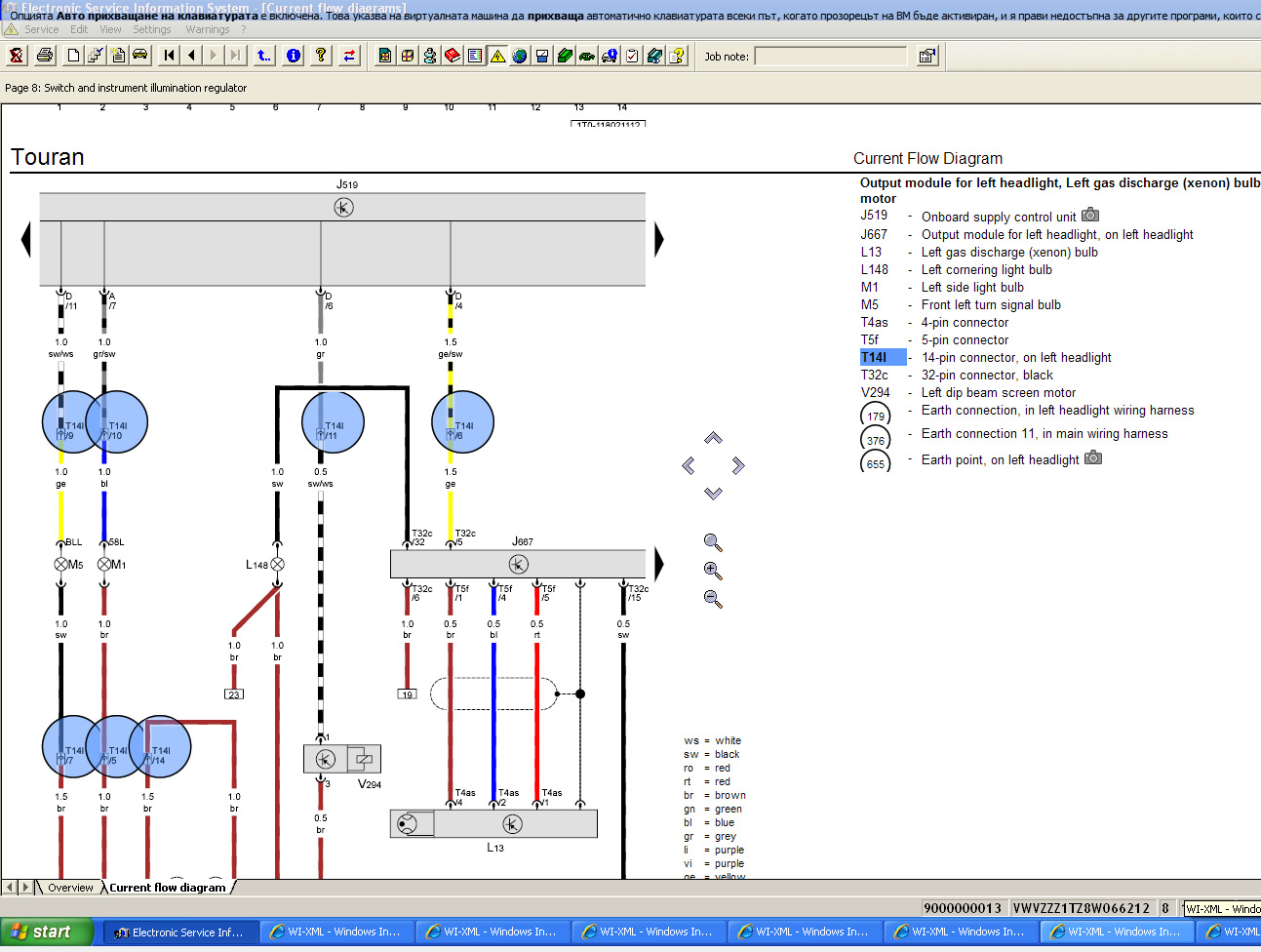This screenshot has height=952, width=1261.
Task: Click the yellow question mark help icon
Action: click(x=320, y=56)
